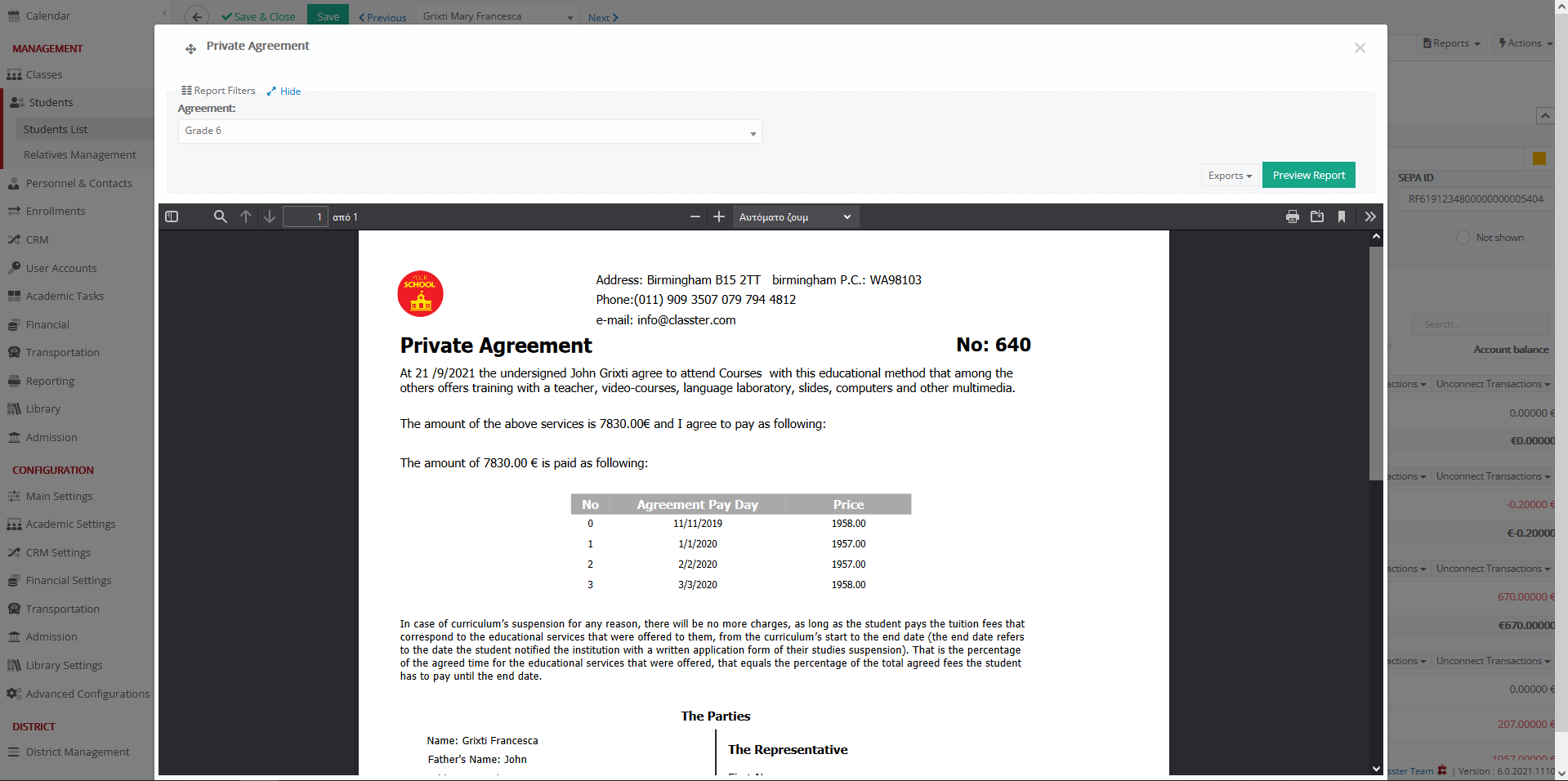Viewport: 1568px width, 781px height.
Task: Click the Admission icon in Management
Action: click(14, 437)
